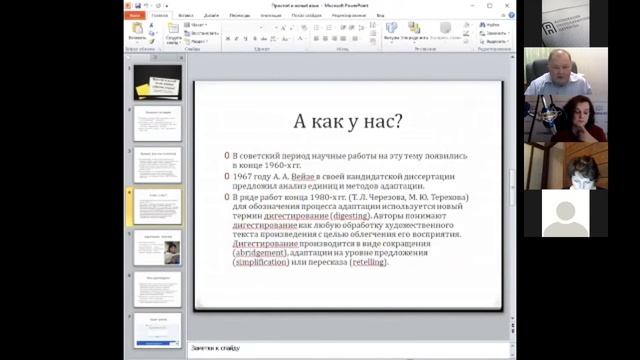Viewport: 640px width, 360px height.
Task: Switch to the Дизайн (Design) tab
Action: click(211, 15)
